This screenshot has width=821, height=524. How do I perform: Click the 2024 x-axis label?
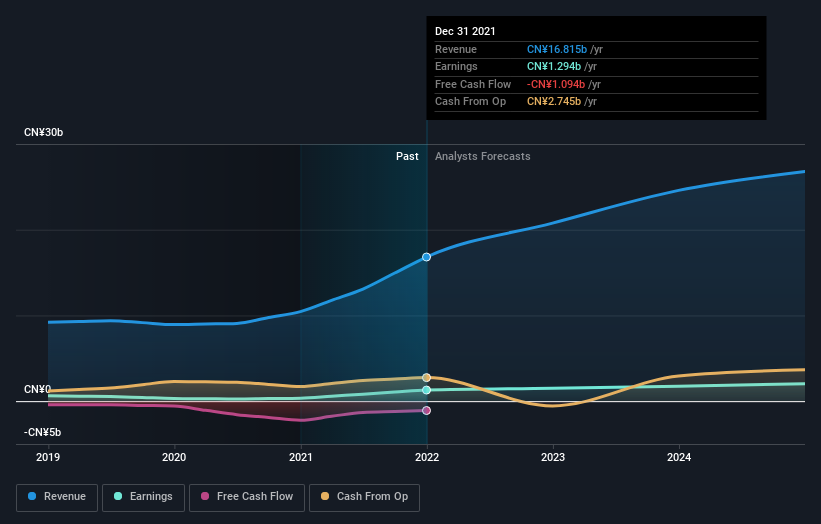[x=679, y=457]
